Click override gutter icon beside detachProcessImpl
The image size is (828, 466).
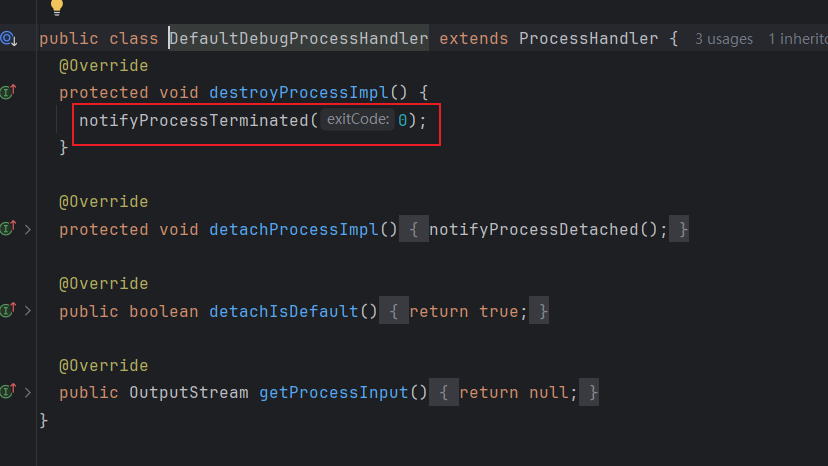(8, 228)
